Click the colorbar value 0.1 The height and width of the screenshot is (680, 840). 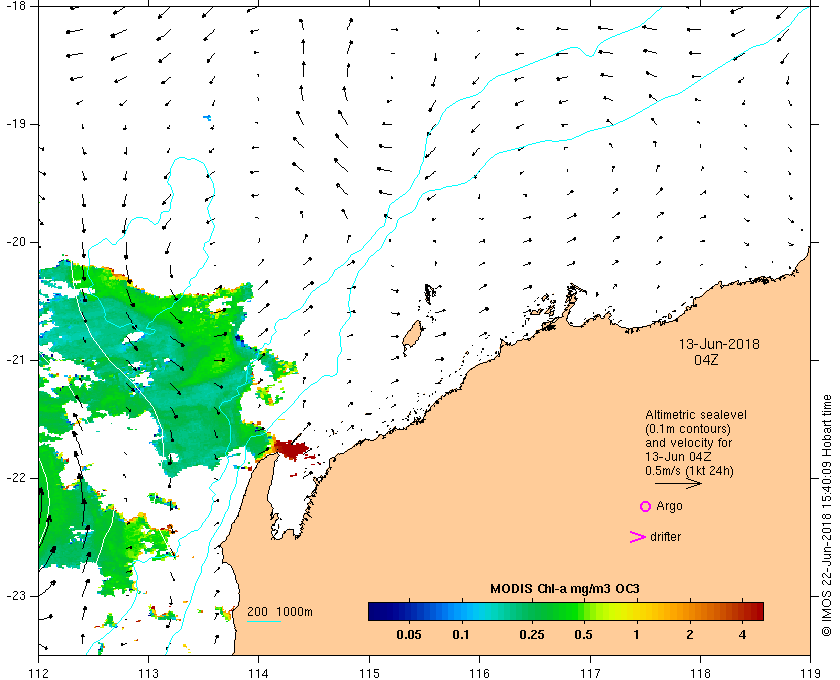click(x=461, y=635)
